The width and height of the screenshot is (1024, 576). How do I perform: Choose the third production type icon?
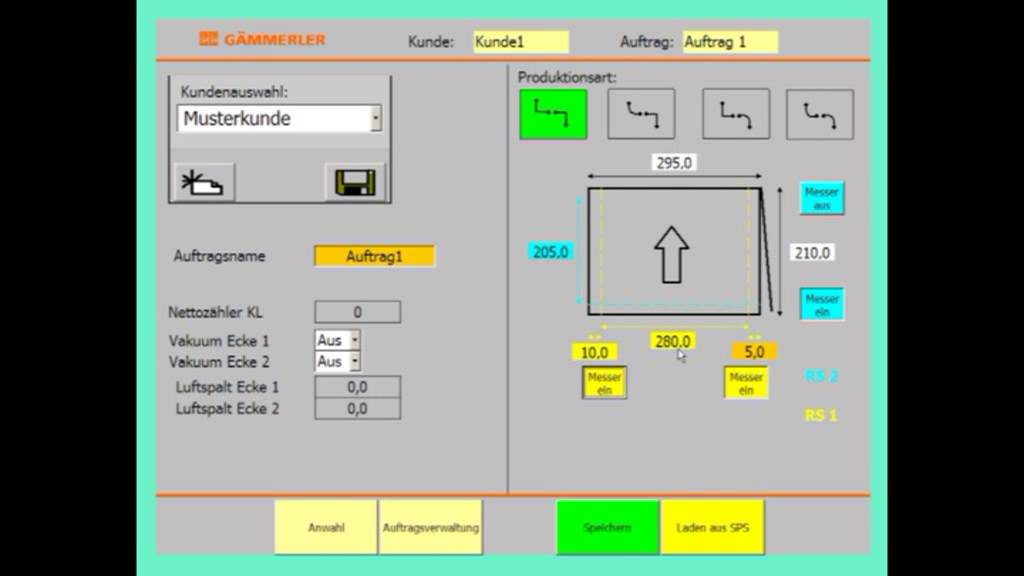736,114
